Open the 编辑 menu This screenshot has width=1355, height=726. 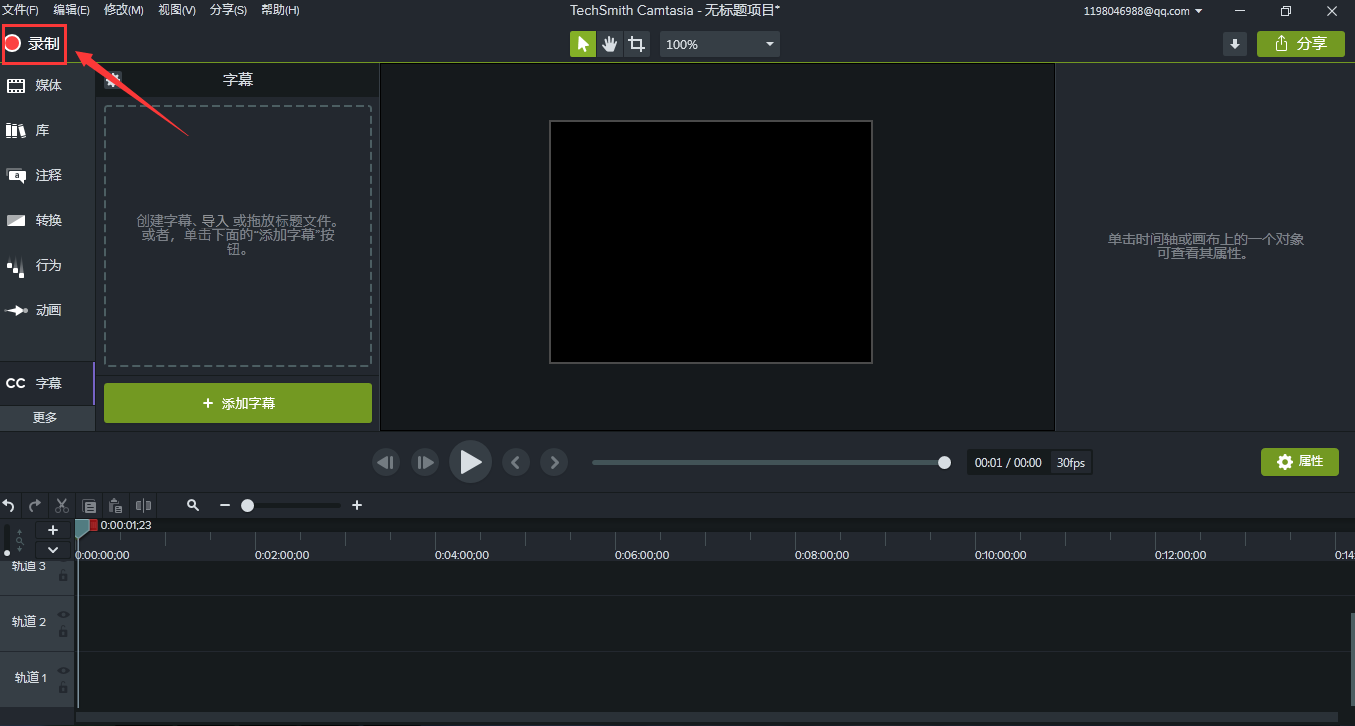tap(71, 10)
